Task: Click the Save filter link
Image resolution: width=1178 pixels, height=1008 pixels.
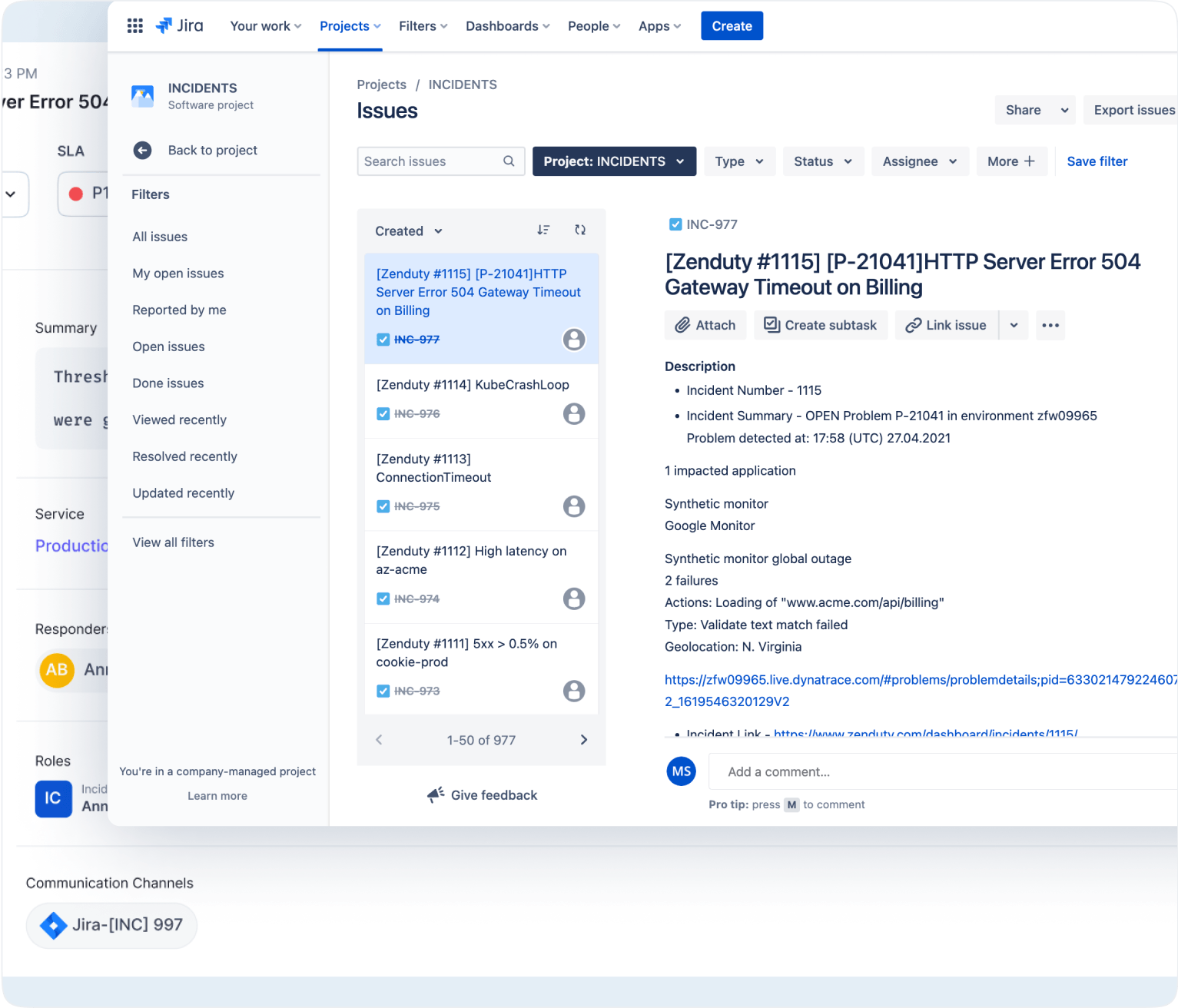Action: click(x=1097, y=161)
